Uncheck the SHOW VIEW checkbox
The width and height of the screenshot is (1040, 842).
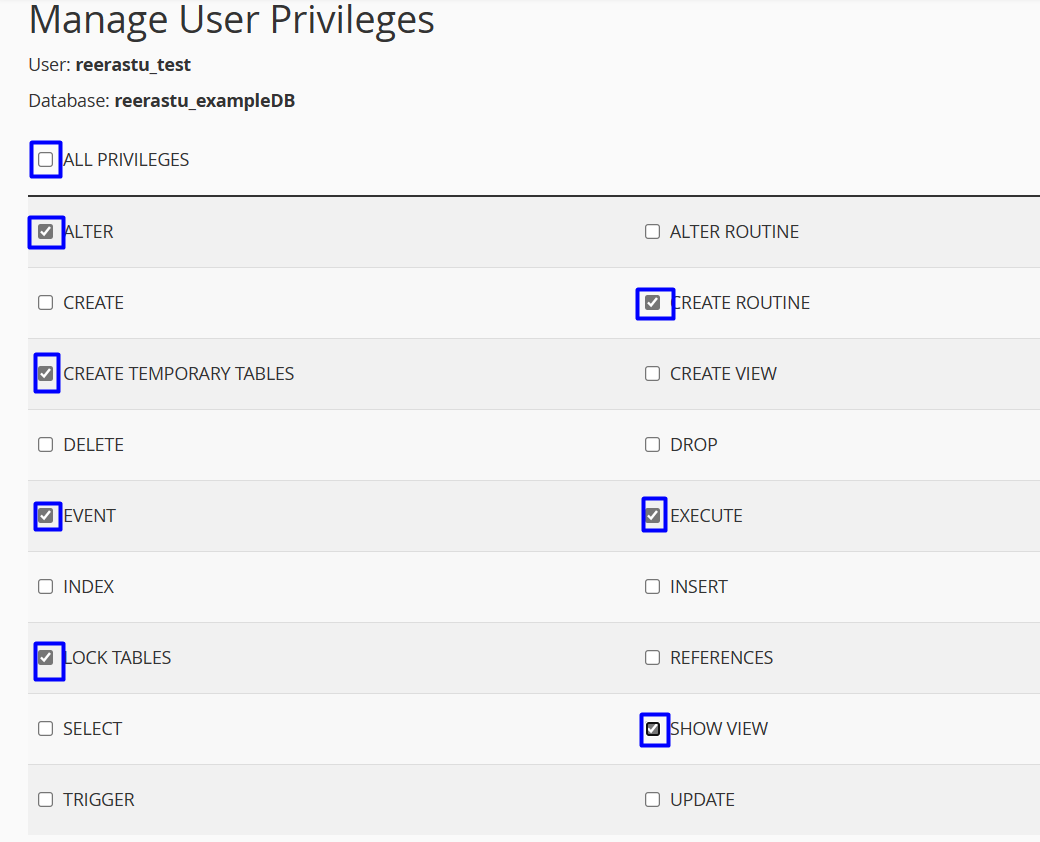coord(653,729)
